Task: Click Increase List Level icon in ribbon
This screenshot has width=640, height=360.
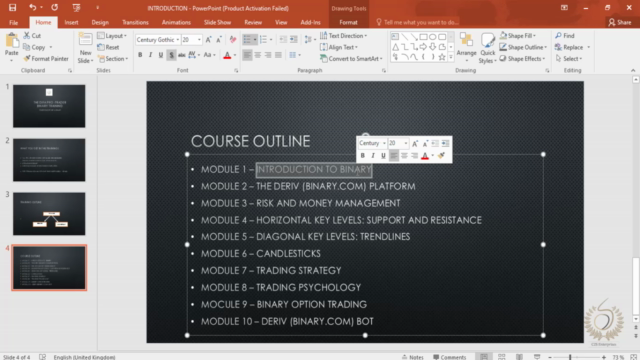Action: click(293, 40)
